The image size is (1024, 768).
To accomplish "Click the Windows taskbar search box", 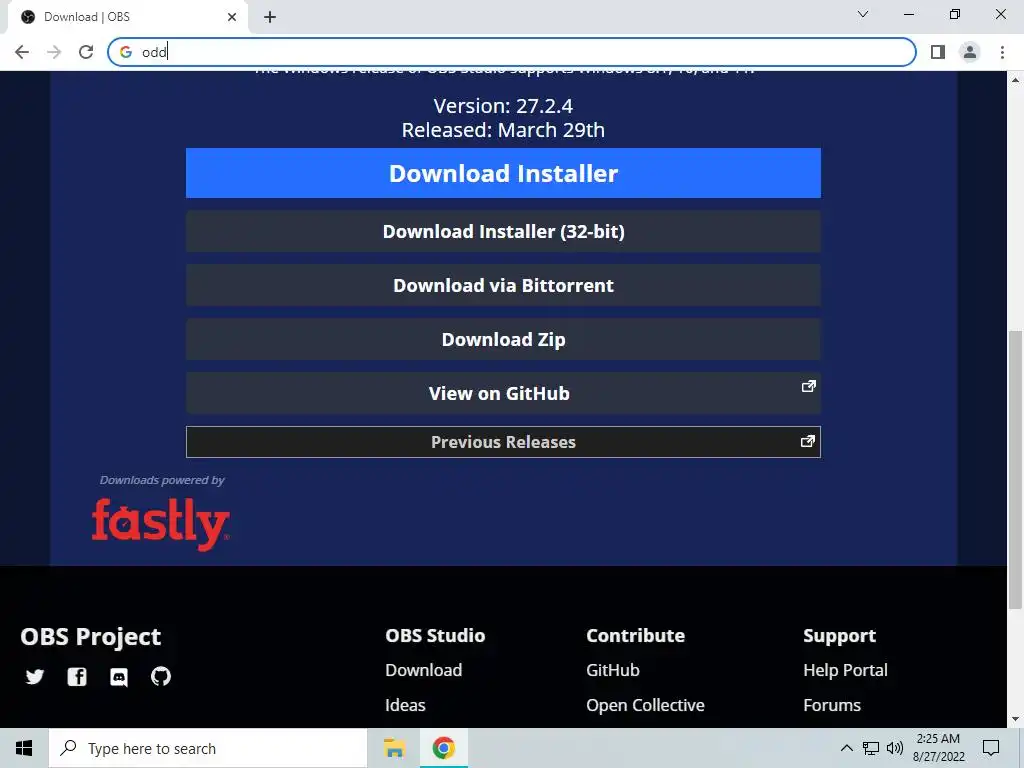I will tap(208, 748).
